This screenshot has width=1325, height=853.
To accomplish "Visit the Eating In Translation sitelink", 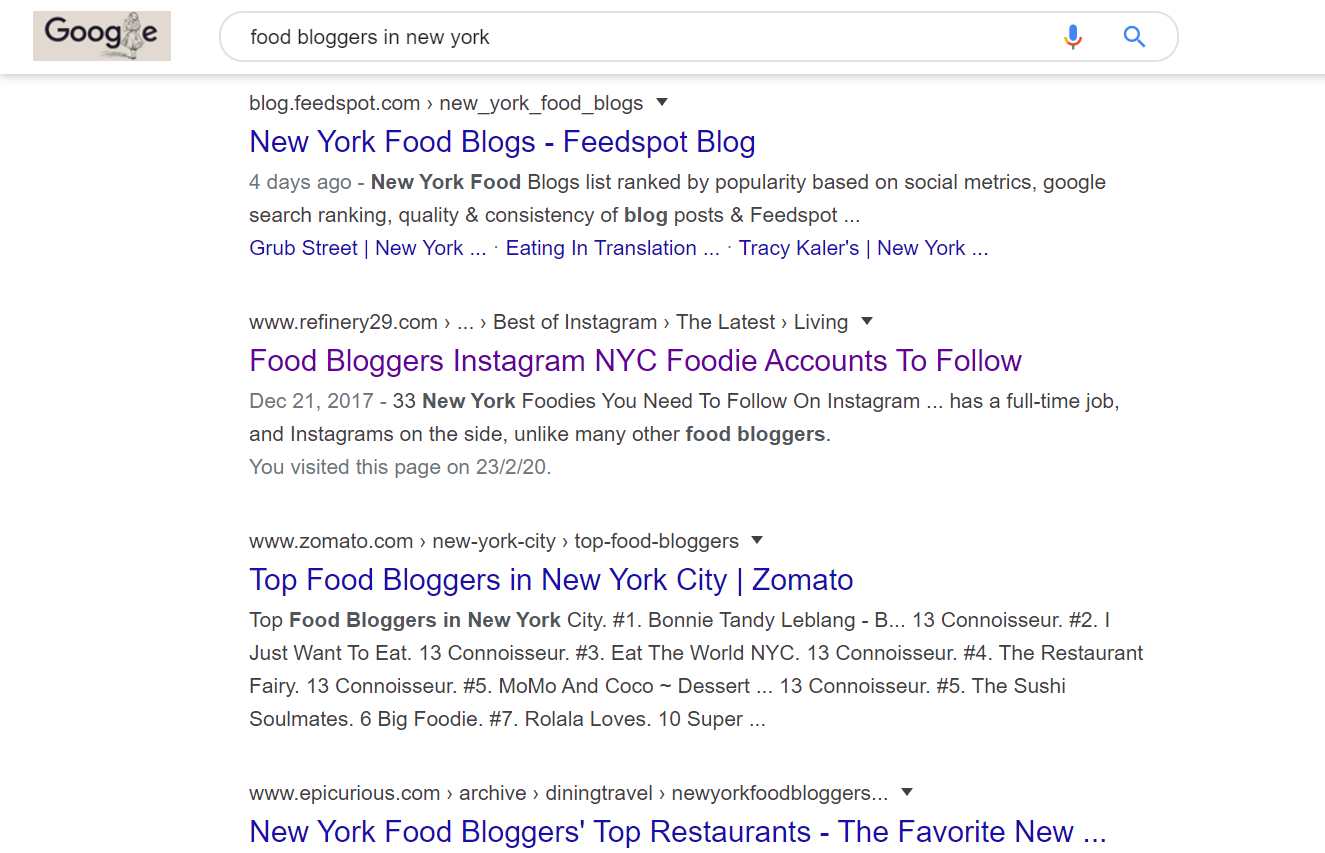I will click(612, 248).
